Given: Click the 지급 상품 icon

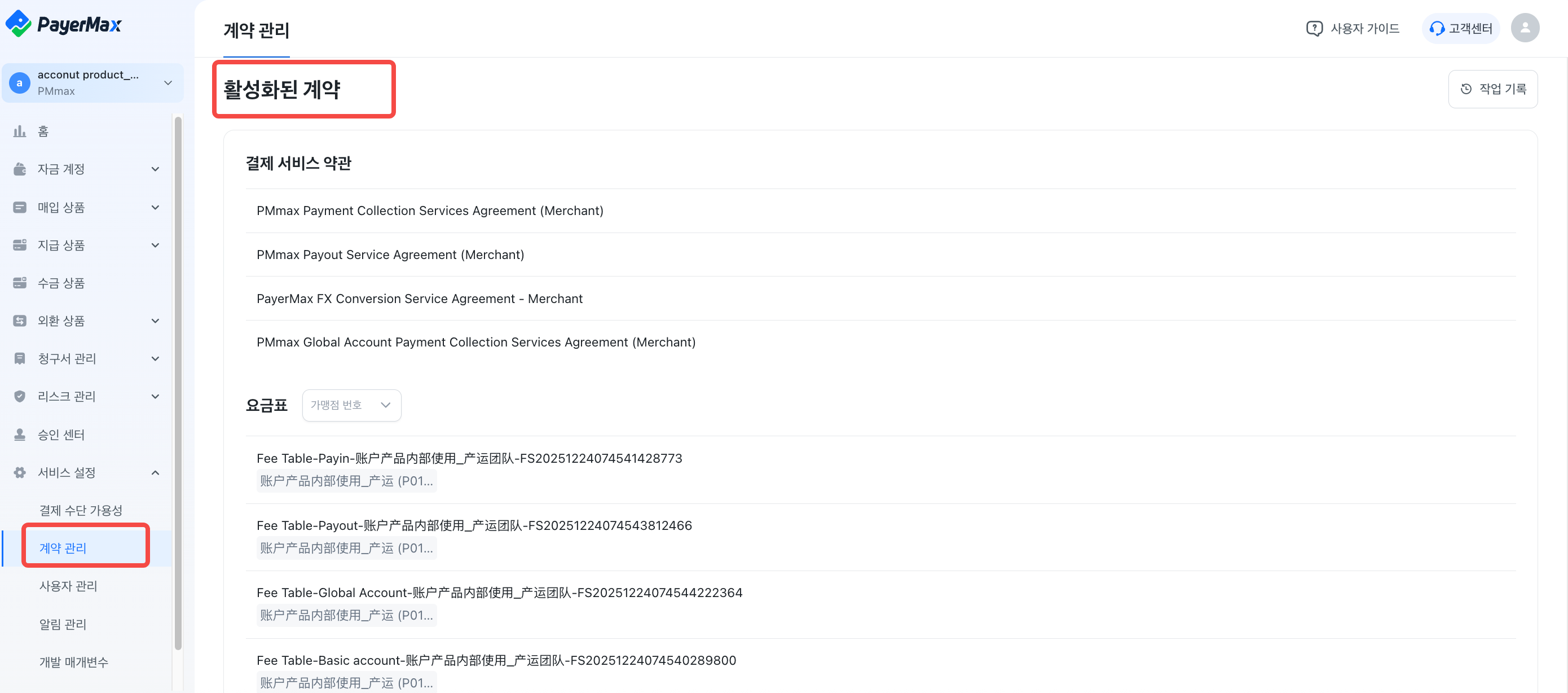Looking at the screenshot, I should coord(20,245).
